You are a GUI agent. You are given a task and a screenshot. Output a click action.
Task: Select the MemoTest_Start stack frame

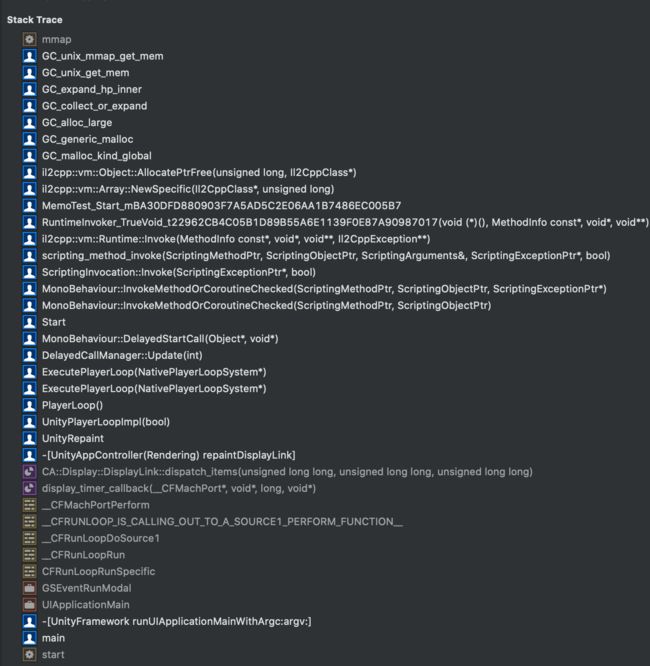(221, 206)
